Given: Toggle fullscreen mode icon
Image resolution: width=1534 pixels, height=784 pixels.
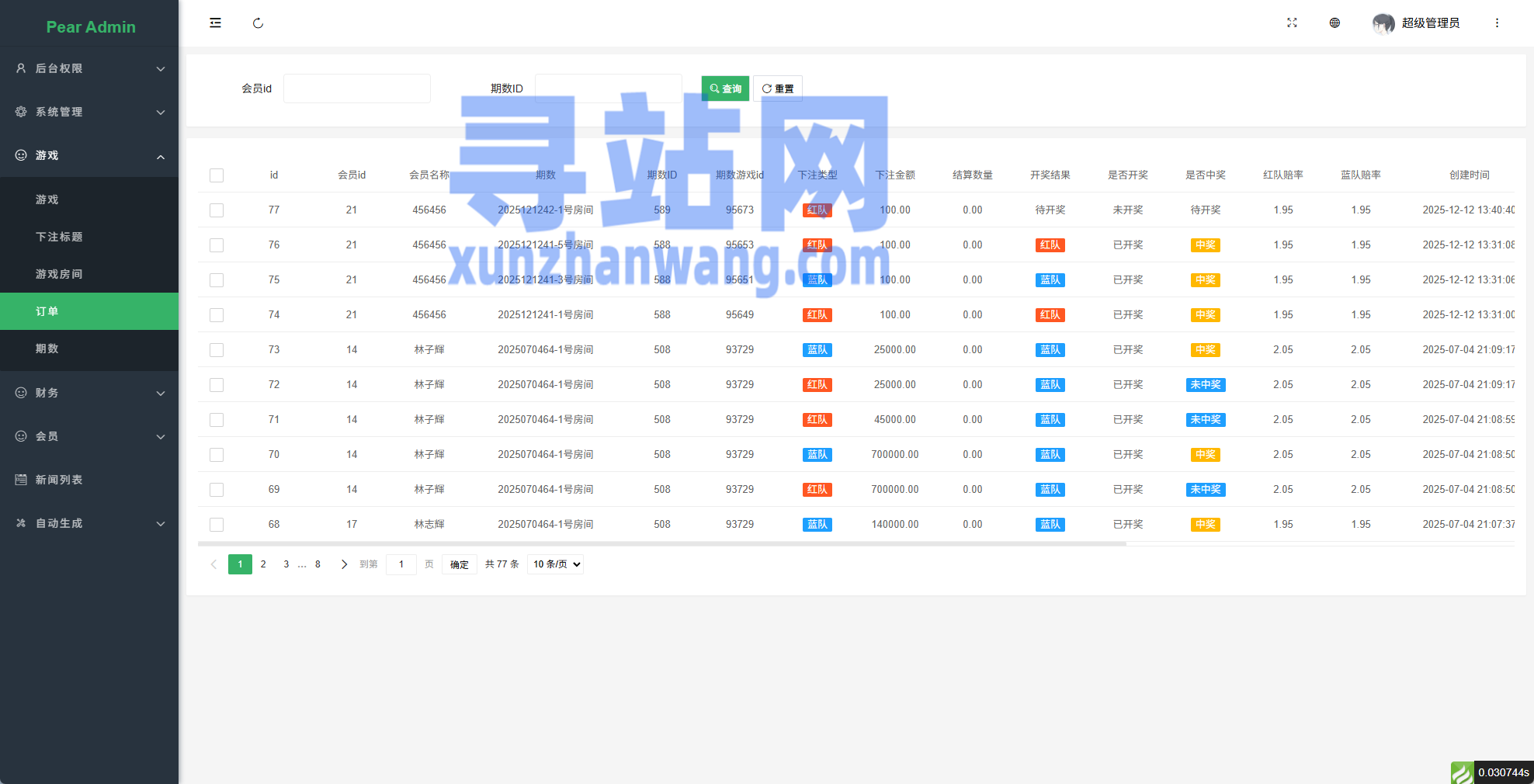Looking at the screenshot, I should click(1292, 23).
